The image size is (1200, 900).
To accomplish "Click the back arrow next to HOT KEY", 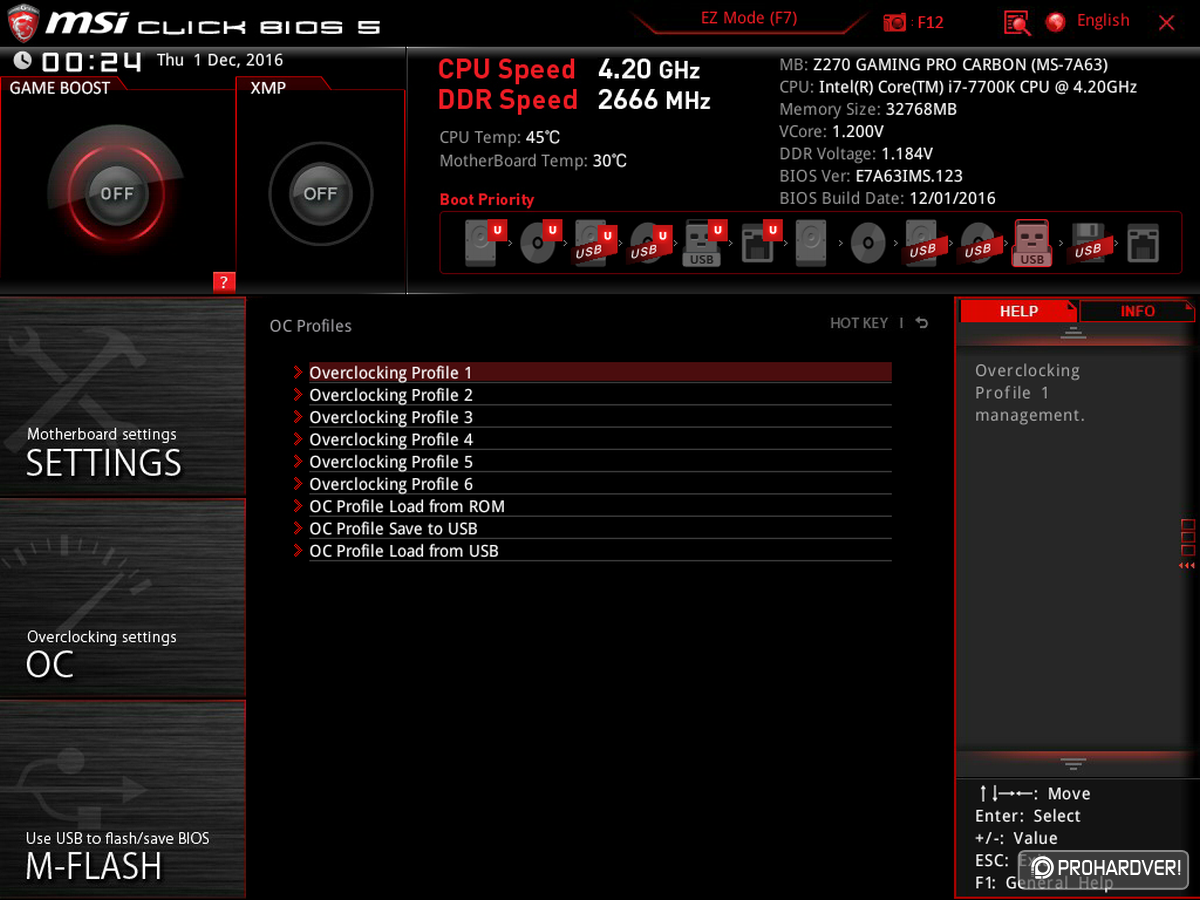I will [921, 323].
